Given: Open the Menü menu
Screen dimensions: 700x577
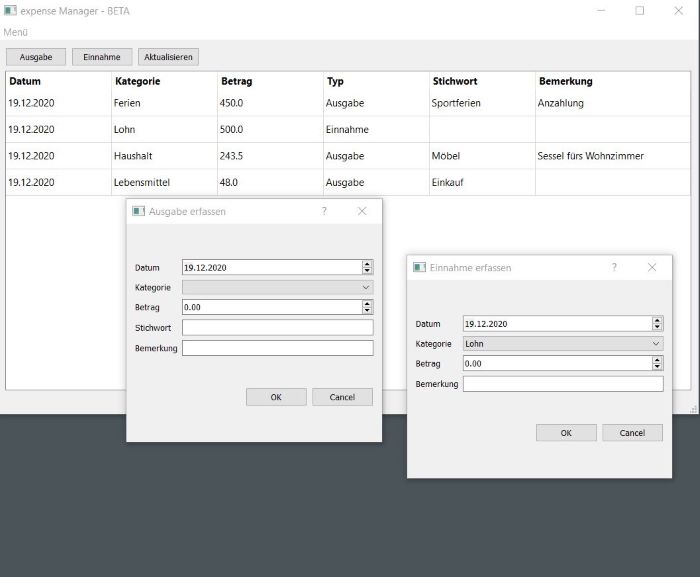Looking at the screenshot, I should click(x=16, y=32).
